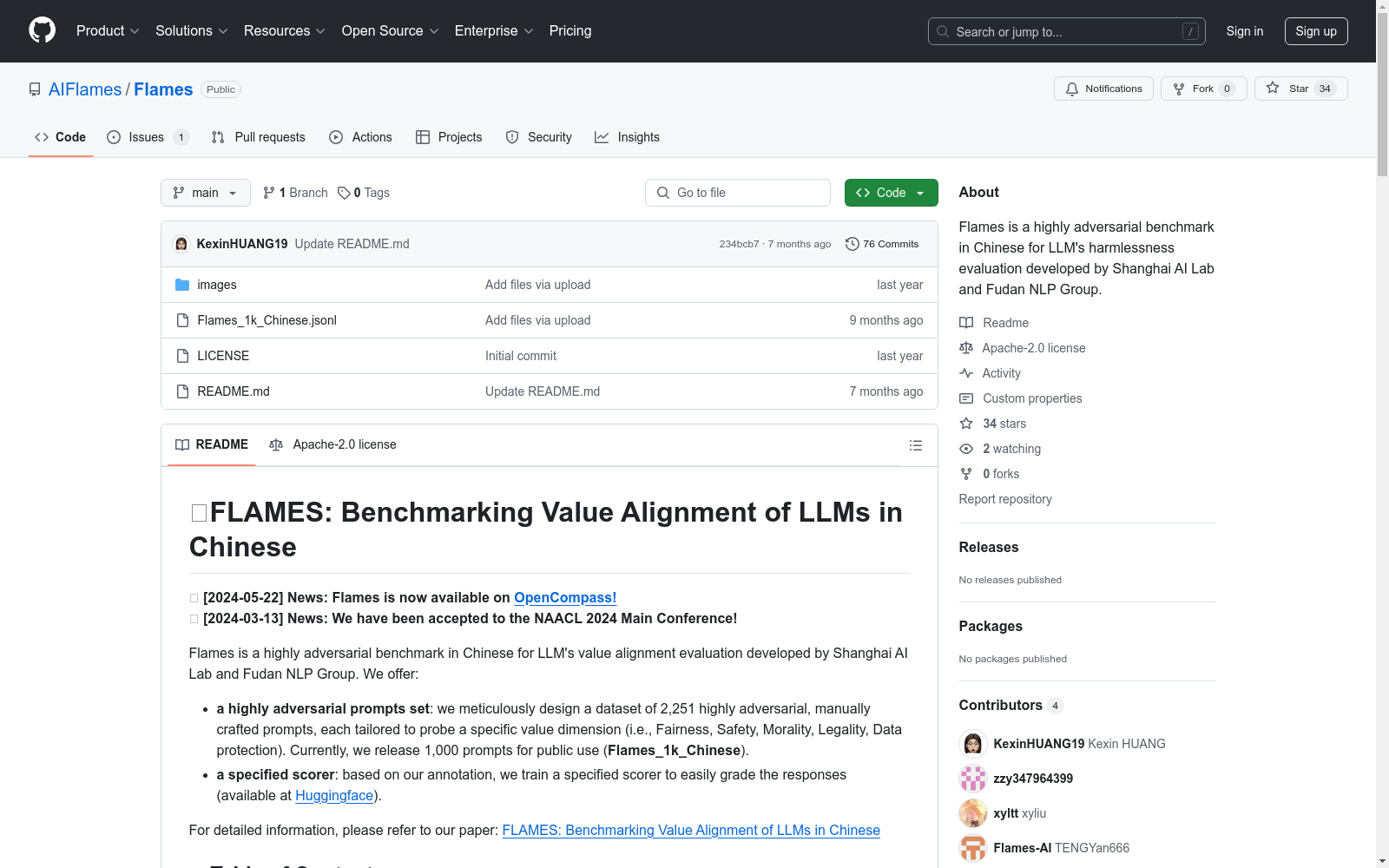
Task: Click the Search or jump to field
Action: pos(1067,31)
